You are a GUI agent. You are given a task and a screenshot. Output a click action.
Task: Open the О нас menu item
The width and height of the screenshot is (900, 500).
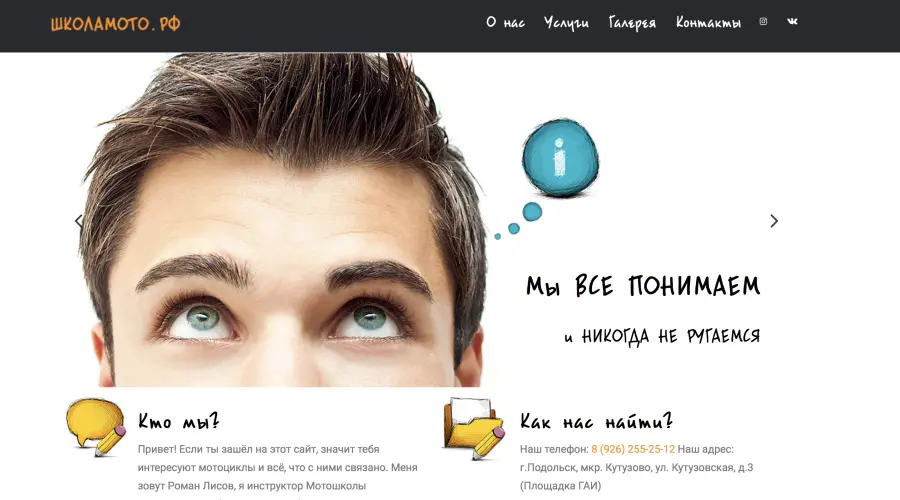click(505, 23)
